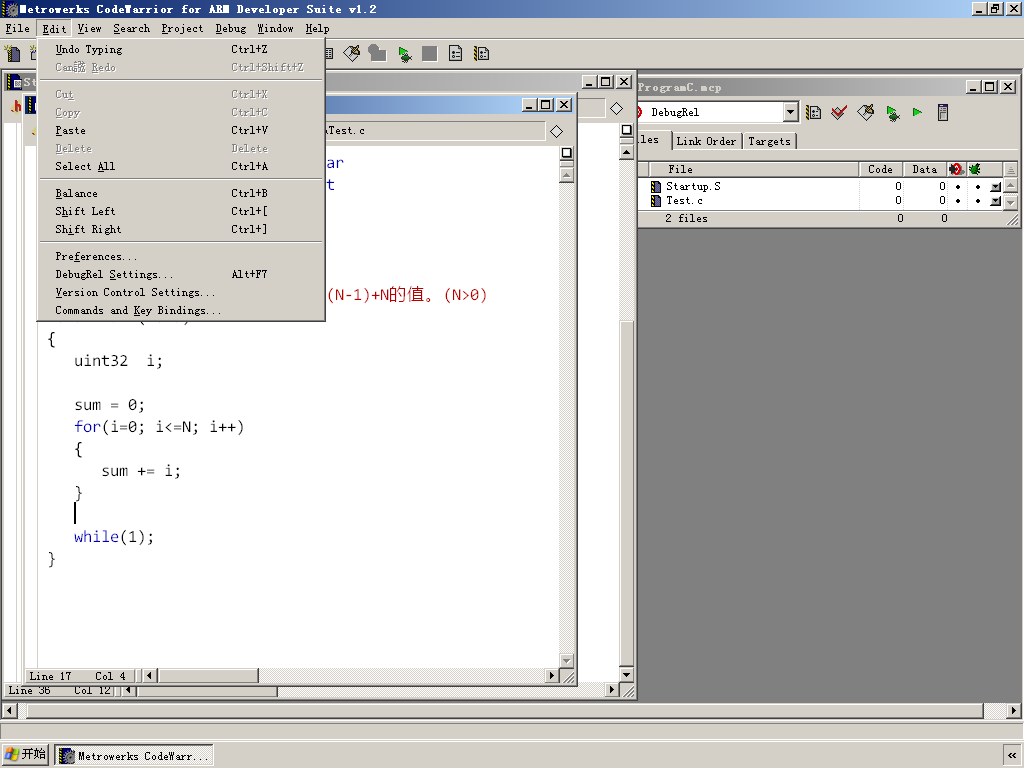Screen dimensions: 1024x768
Task: Switch to the Link Order tab
Action: [706, 141]
